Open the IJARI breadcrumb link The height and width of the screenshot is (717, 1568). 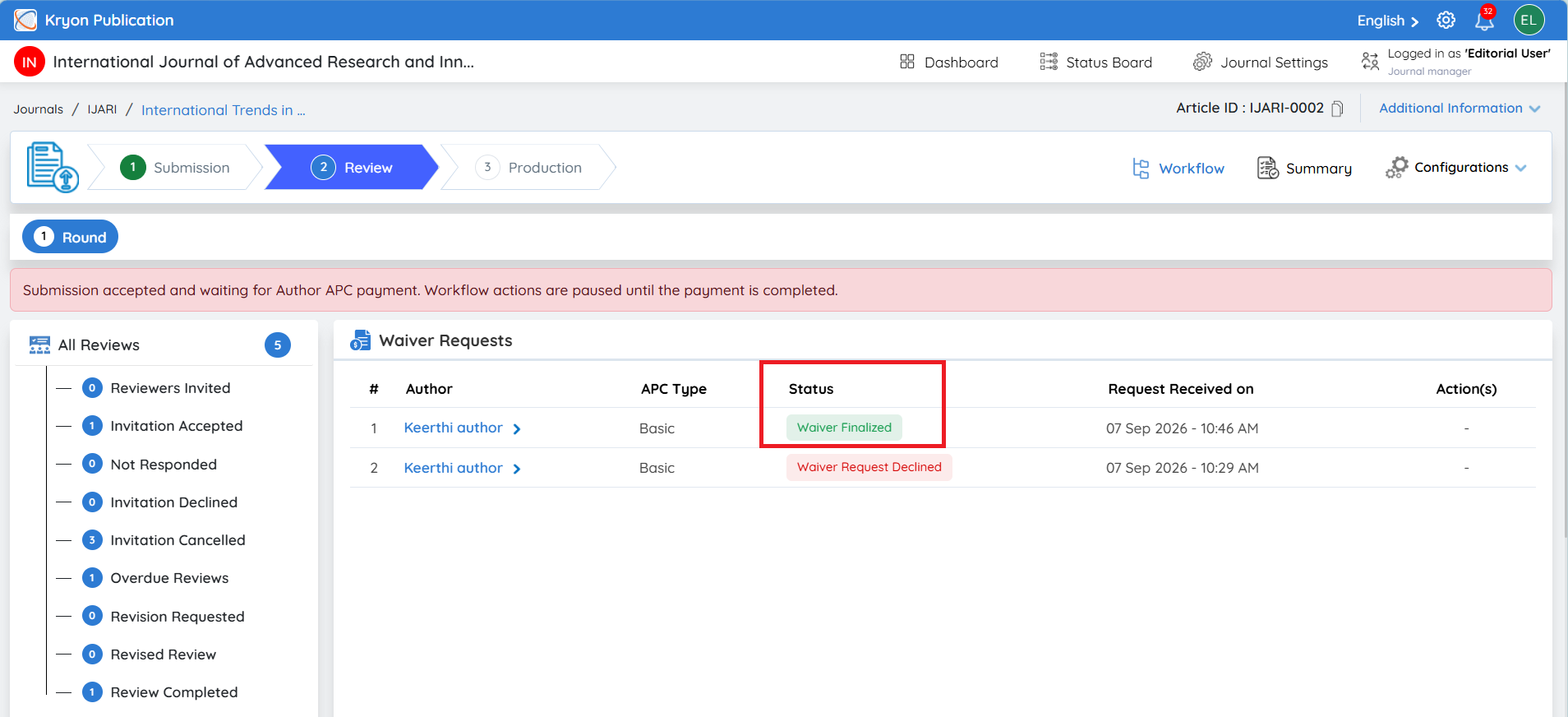[x=102, y=109]
